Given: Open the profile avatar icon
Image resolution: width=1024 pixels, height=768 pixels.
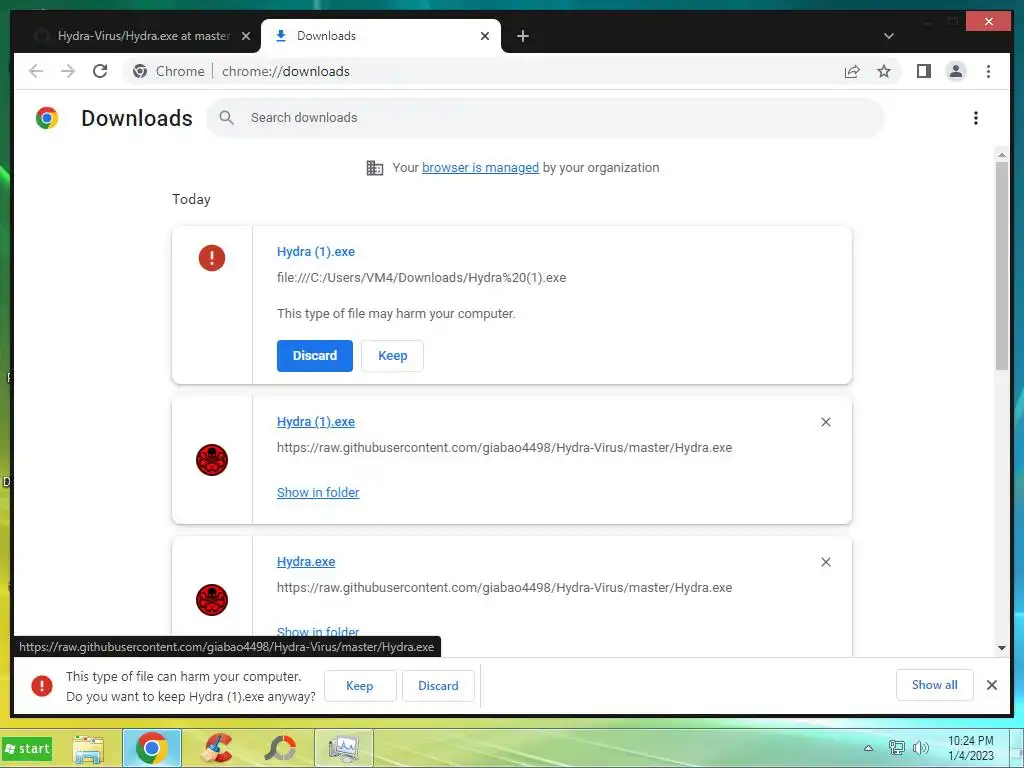Looking at the screenshot, I should click(955, 71).
